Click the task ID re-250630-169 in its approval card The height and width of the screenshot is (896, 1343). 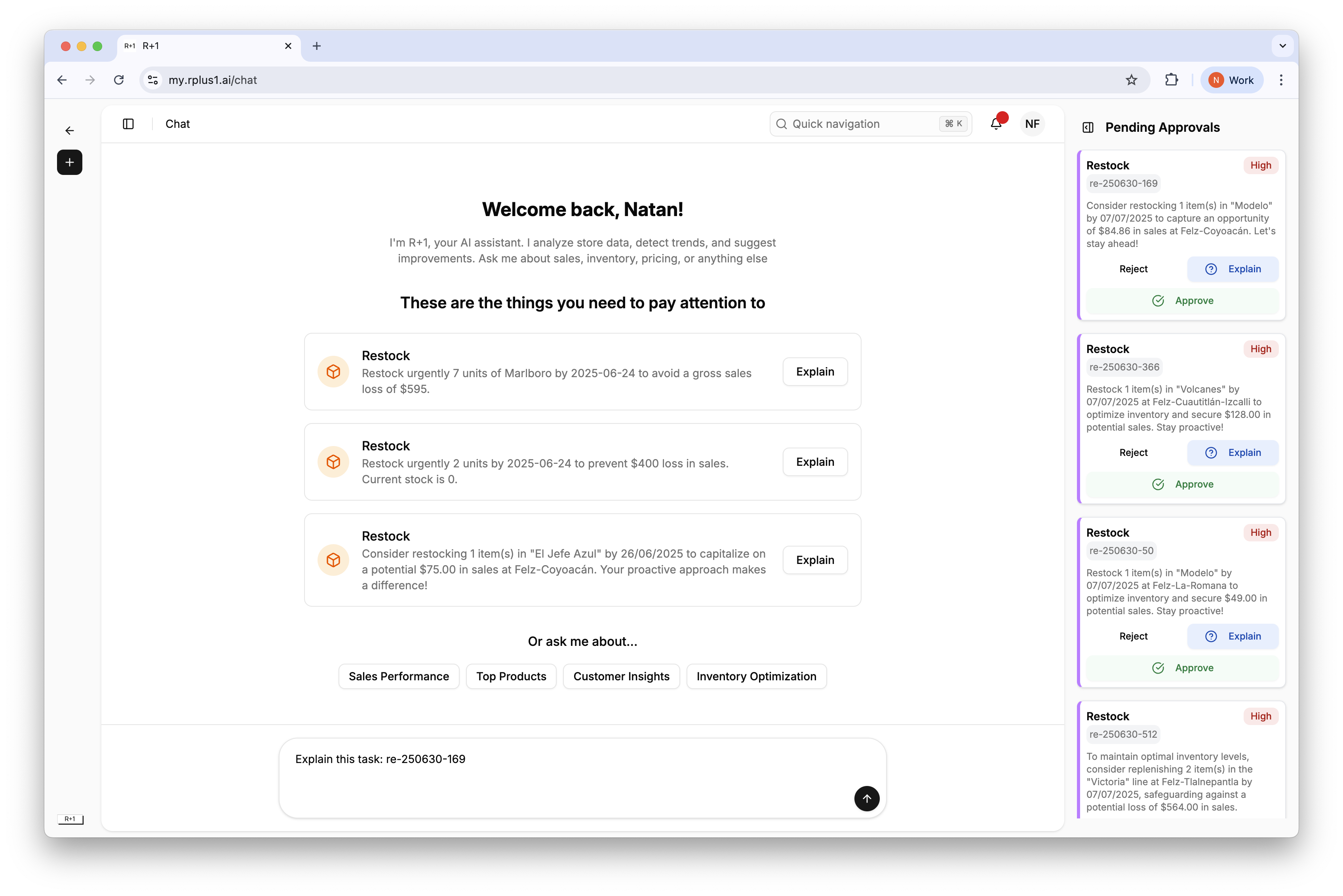pos(1123,183)
